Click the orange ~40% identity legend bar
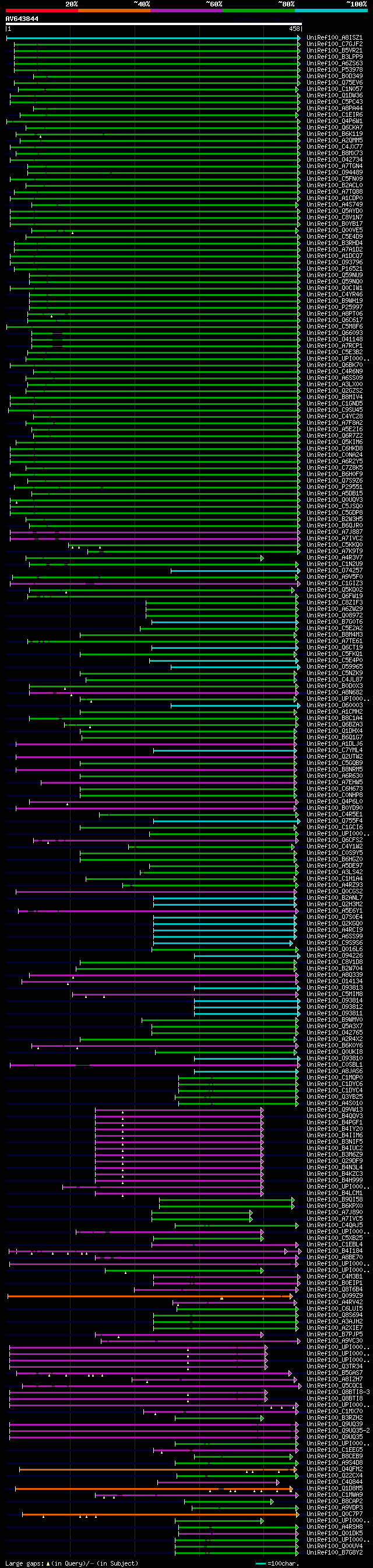The width and height of the screenshot is (373, 1568). tap(114, 11)
